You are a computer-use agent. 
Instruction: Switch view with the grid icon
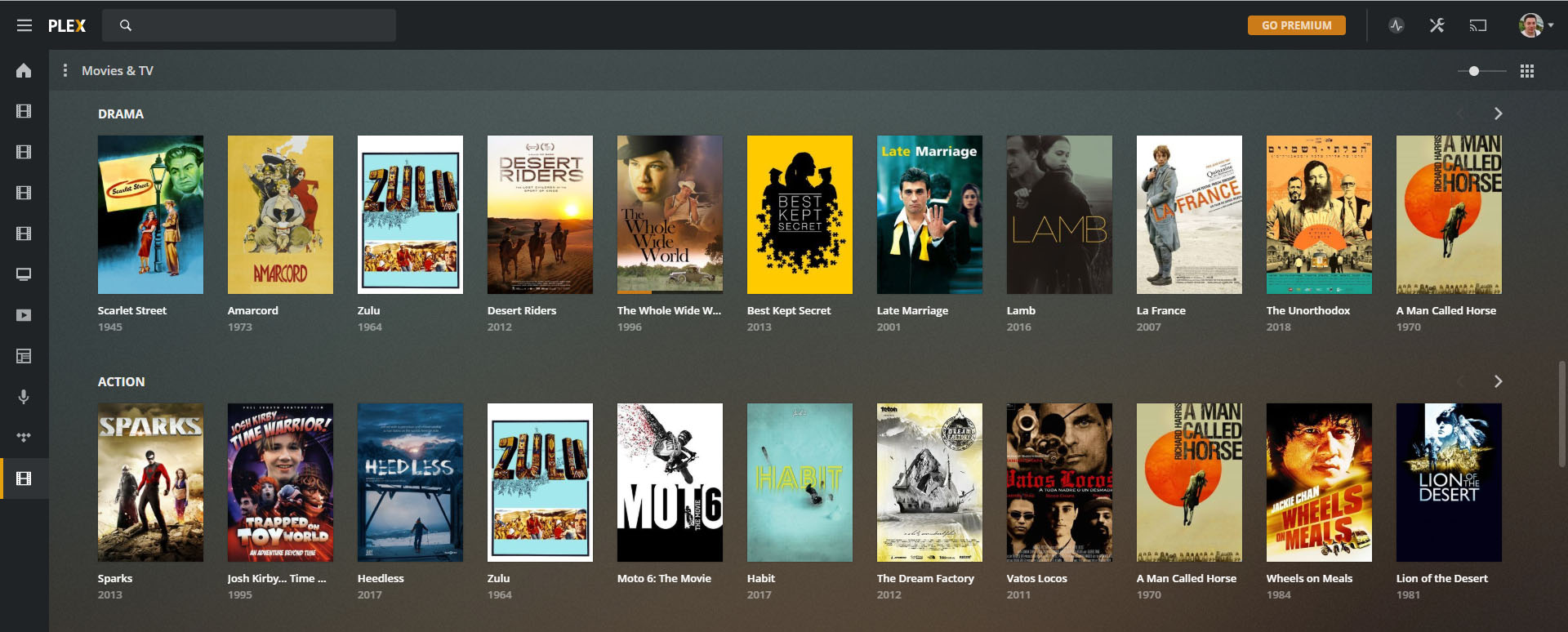tap(1527, 71)
